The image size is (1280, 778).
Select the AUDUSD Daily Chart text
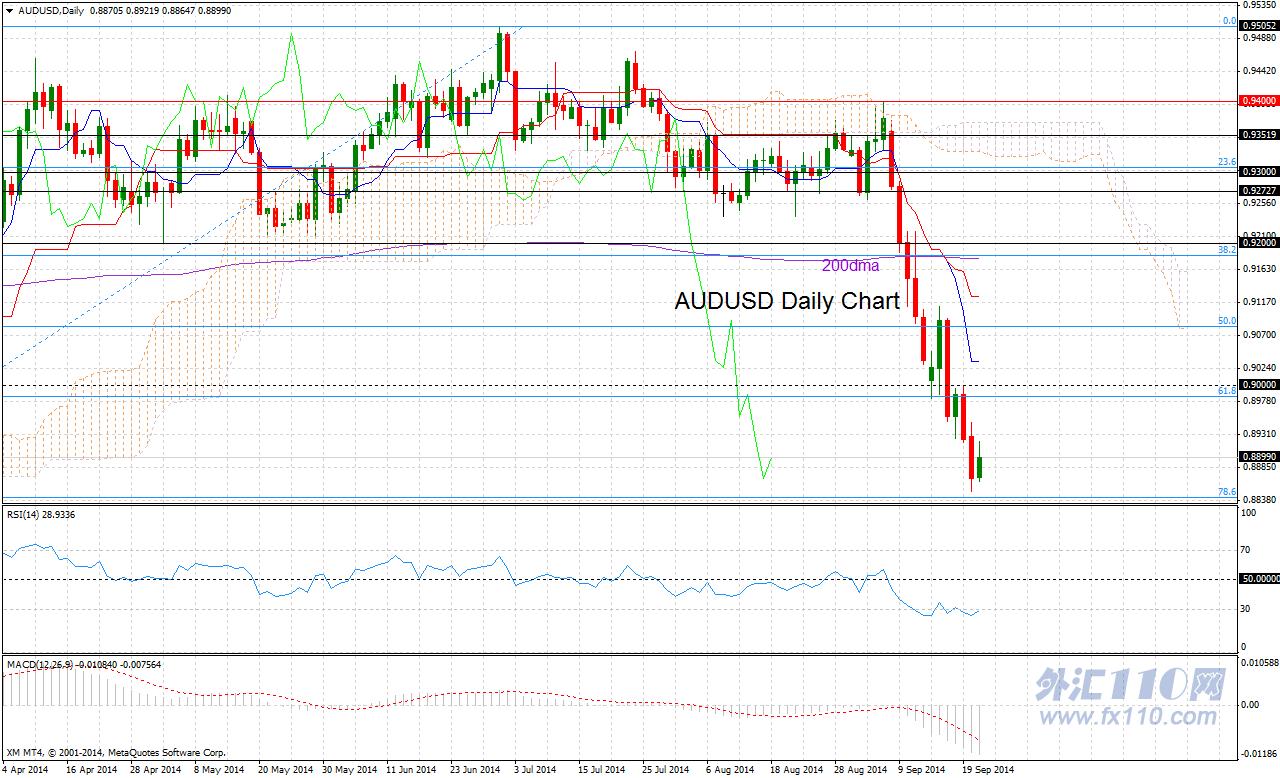[x=787, y=301]
